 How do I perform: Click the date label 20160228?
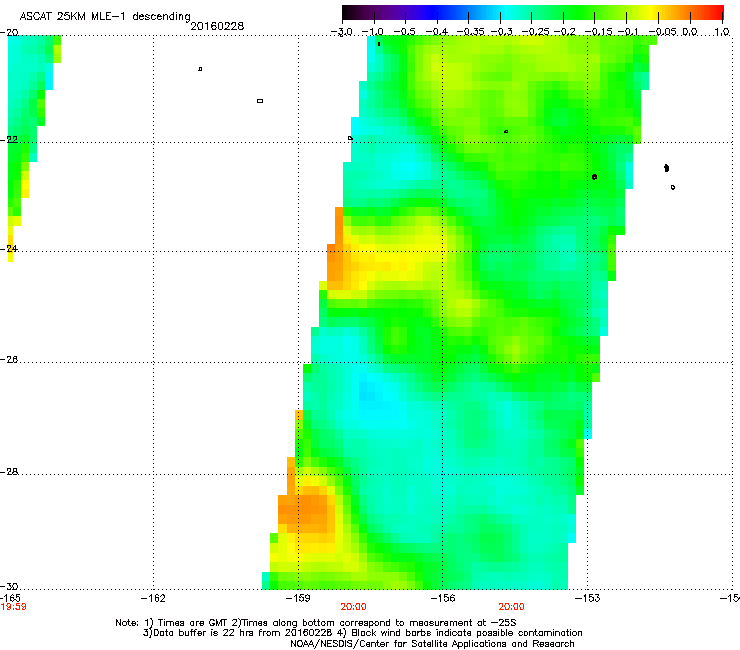[x=217, y=26]
